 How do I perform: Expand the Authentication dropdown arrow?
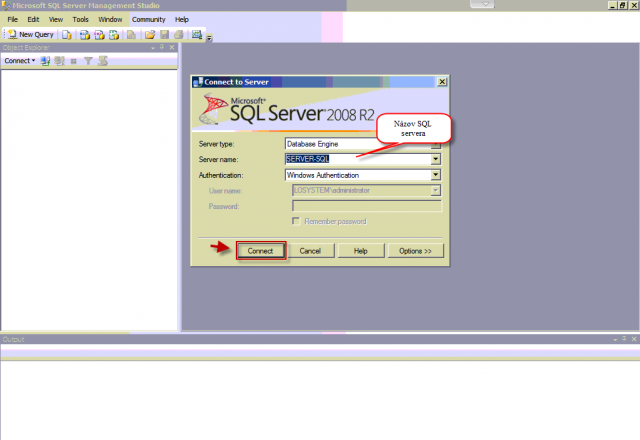point(436,175)
